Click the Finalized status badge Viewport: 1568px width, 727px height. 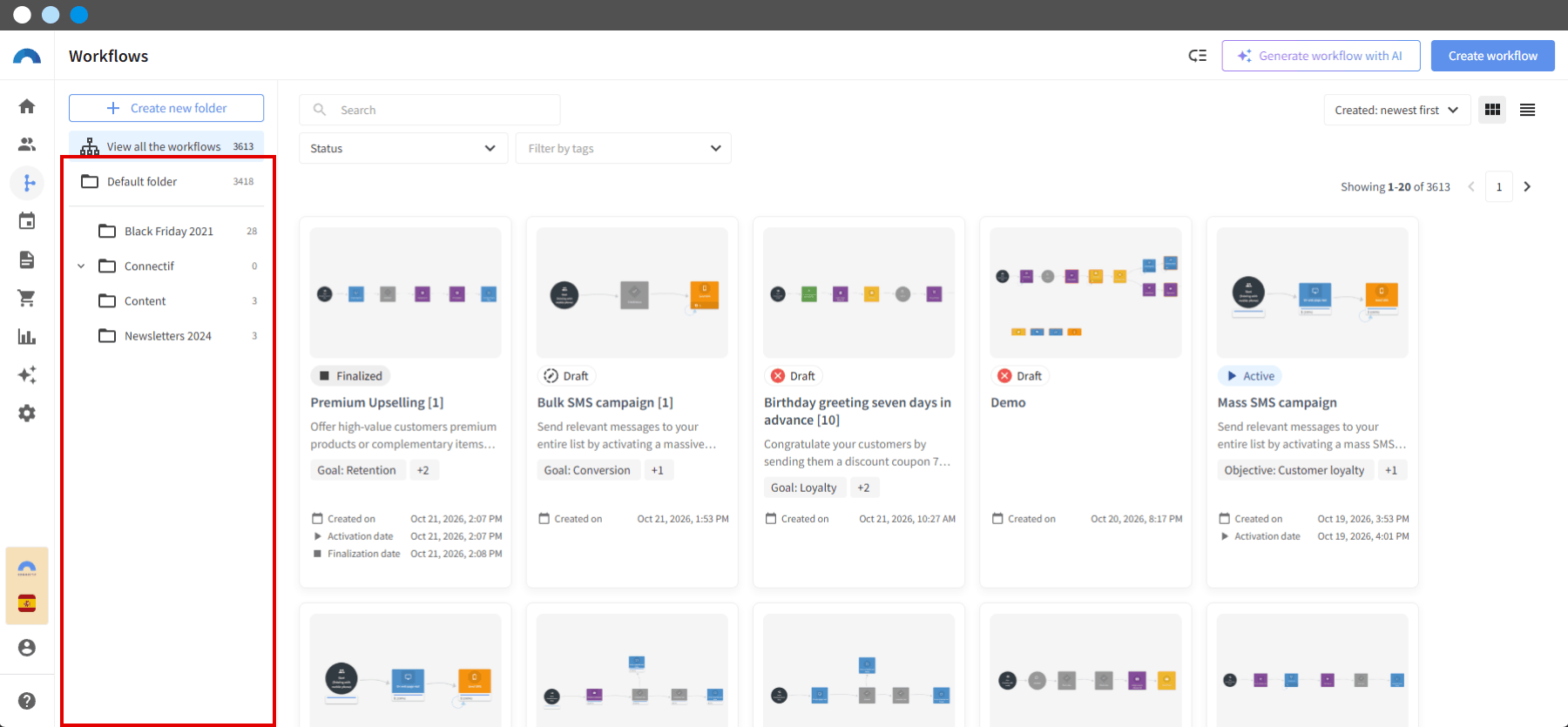(350, 376)
